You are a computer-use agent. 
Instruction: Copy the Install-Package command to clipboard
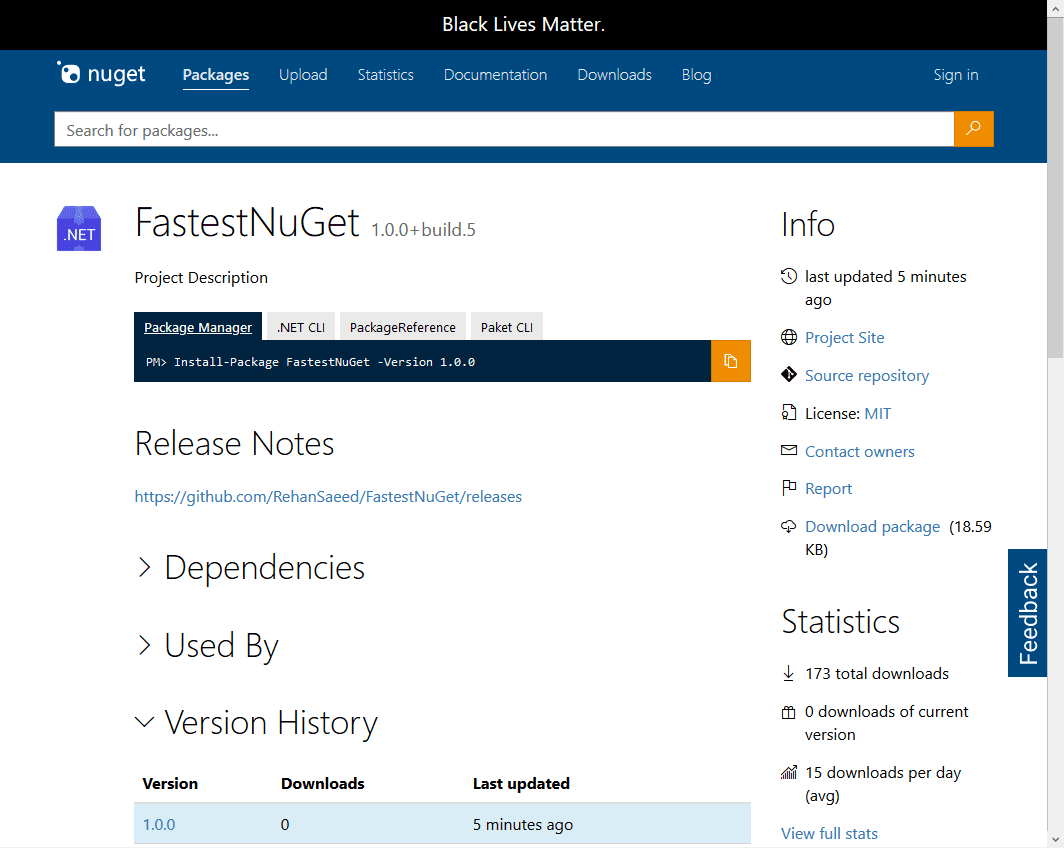pyautogui.click(x=731, y=361)
